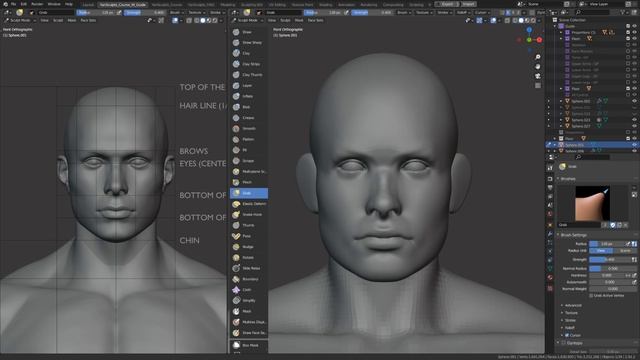The width and height of the screenshot is (640, 360).
Task: Adjust the Normal Radius slider
Action: click(x=613, y=269)
